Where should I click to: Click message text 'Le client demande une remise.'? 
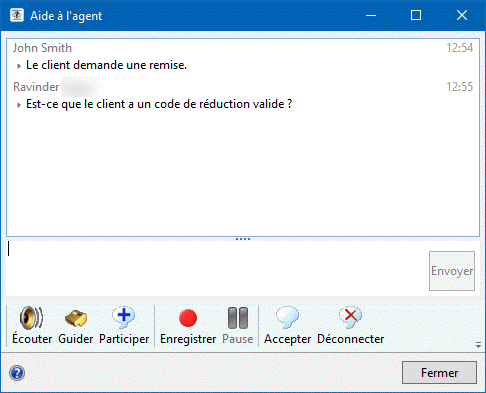[x=106, y=65]
